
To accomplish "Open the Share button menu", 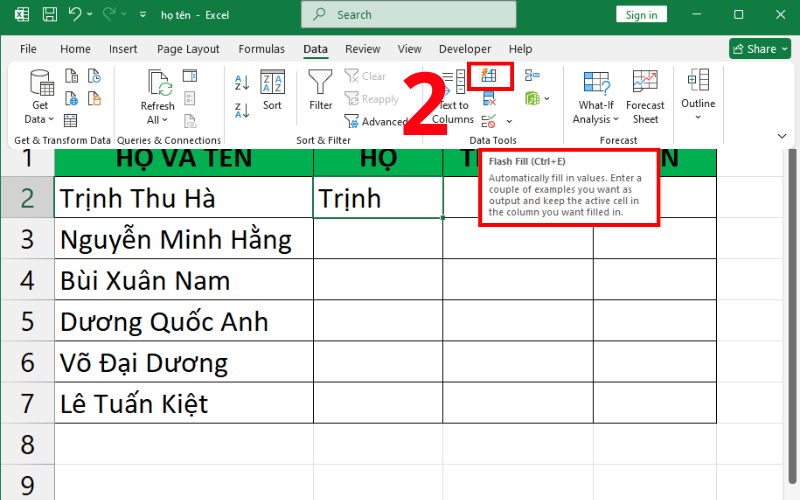I will [x=760, y=49].
